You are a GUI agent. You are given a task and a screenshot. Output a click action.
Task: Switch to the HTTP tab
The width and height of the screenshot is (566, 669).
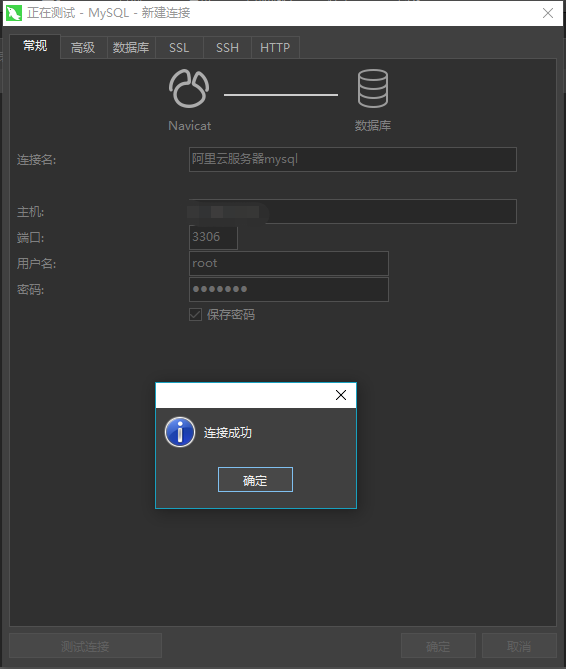pos(275,47)
